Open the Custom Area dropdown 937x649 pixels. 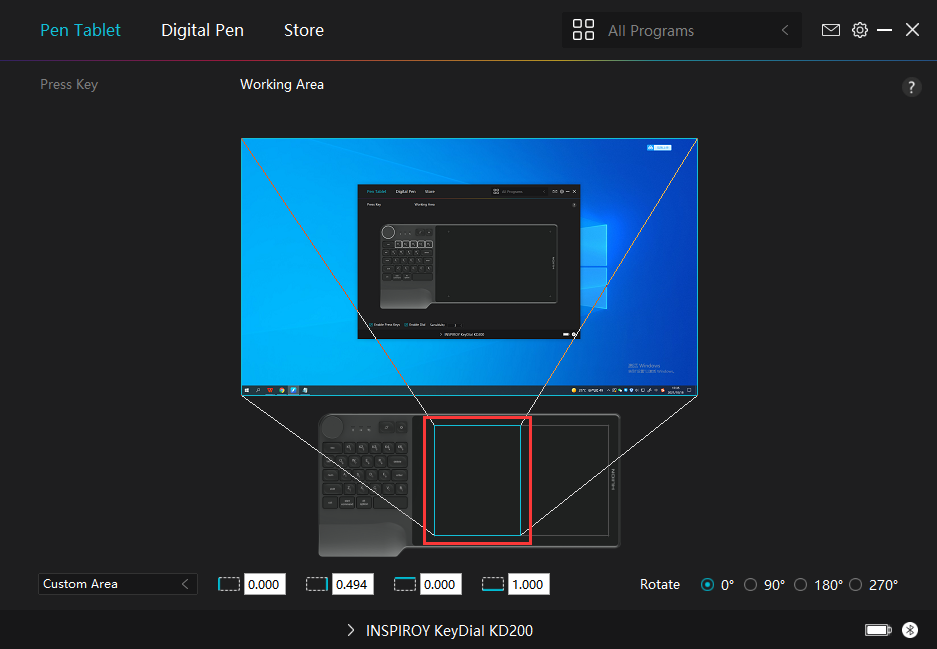tap(118, 584)
